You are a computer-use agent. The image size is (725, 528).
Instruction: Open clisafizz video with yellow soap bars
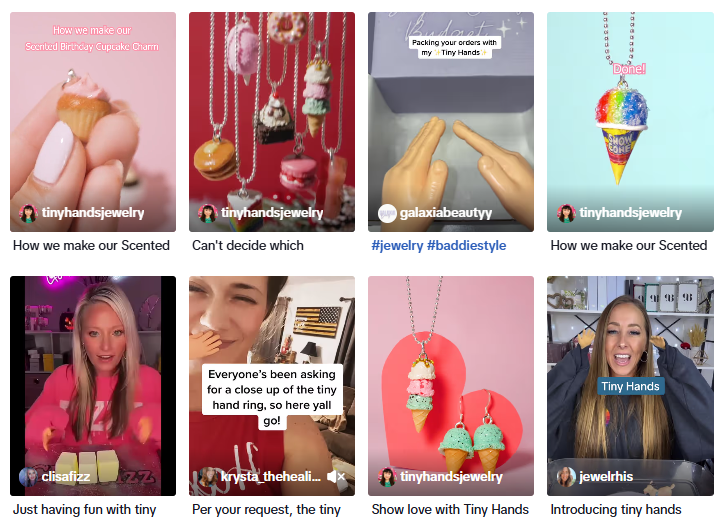(93, 386)
